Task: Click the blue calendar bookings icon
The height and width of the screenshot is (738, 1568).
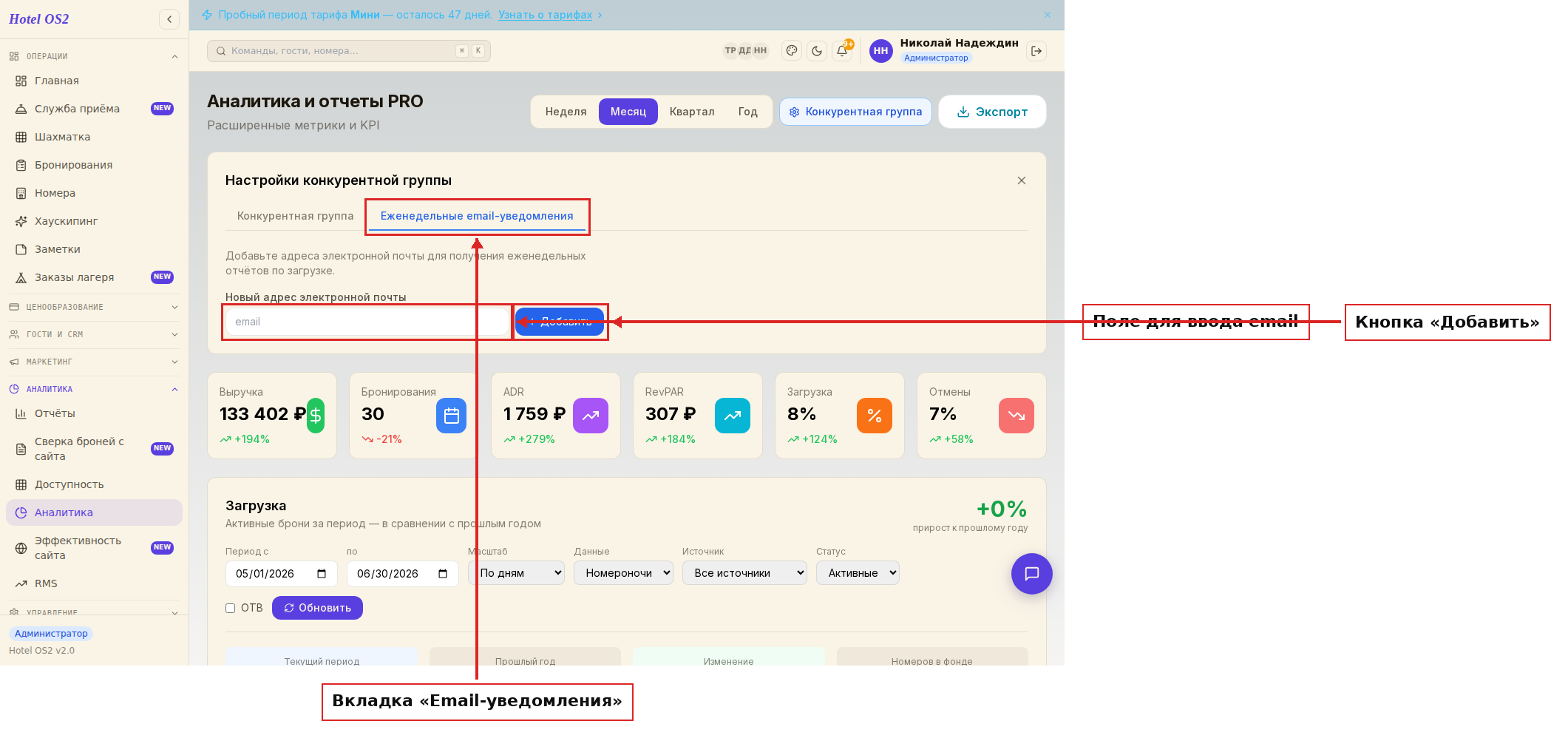Action: click(x=452, y=416)
